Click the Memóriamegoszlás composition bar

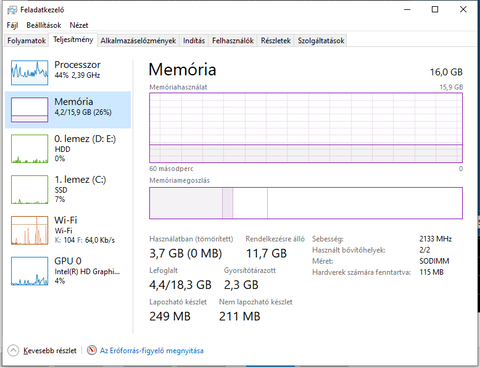pyautogui.click(x=306, y=203)
